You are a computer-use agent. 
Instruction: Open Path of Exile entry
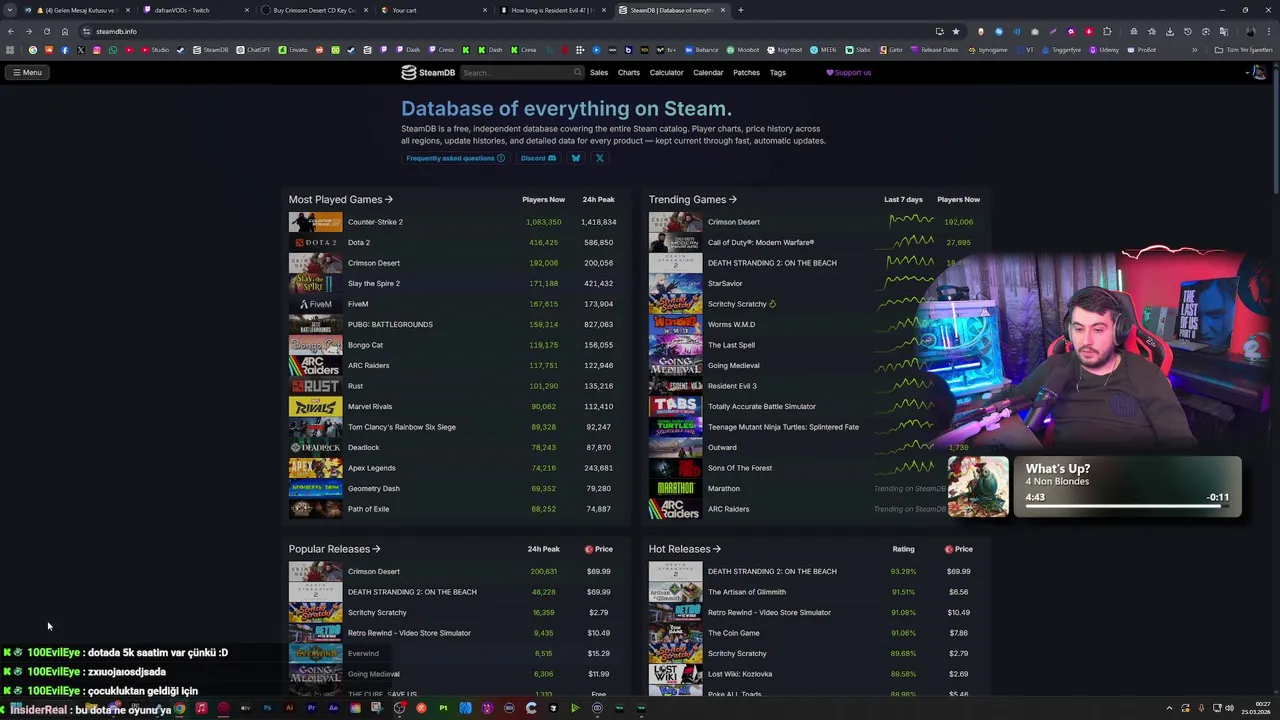[x=368, y=509]
